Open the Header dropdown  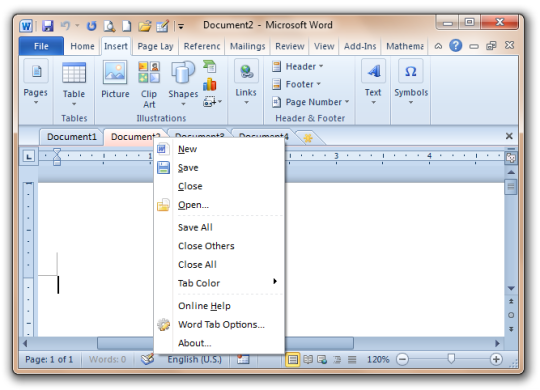click(x=298, y=66)
